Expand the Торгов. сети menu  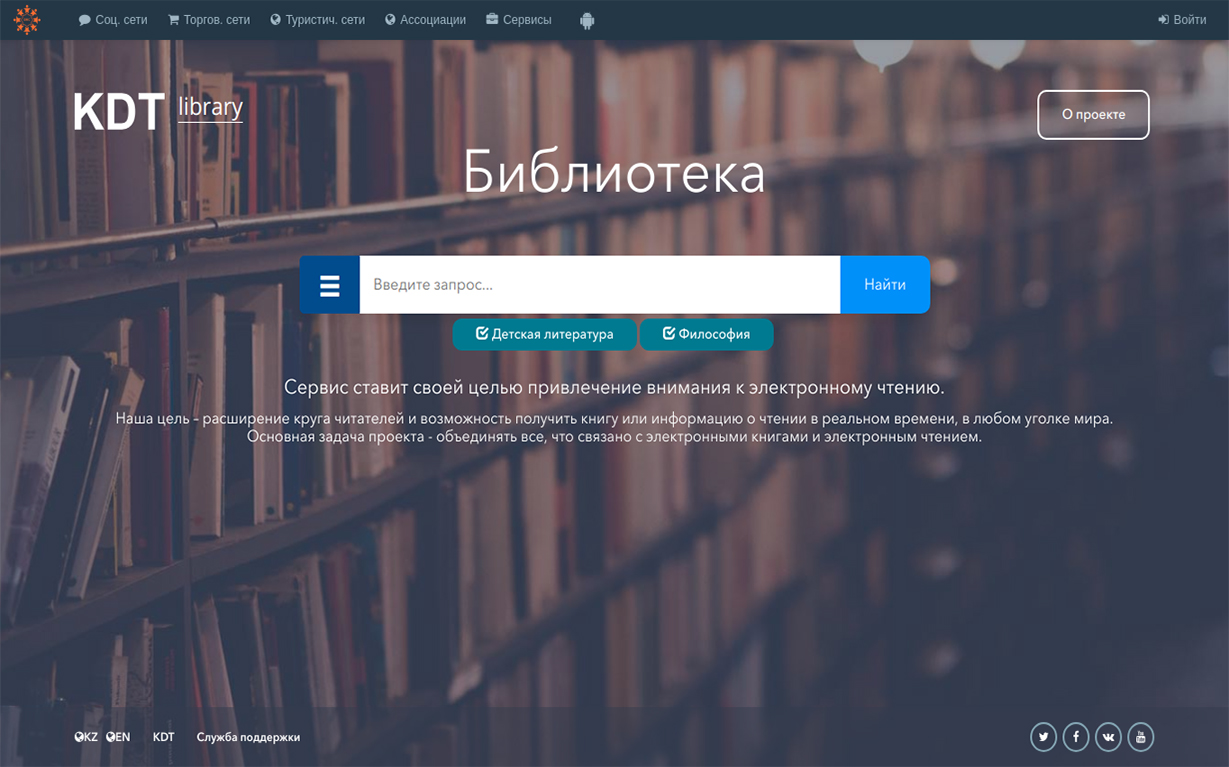pyautogui.click(x=209, y=20)
